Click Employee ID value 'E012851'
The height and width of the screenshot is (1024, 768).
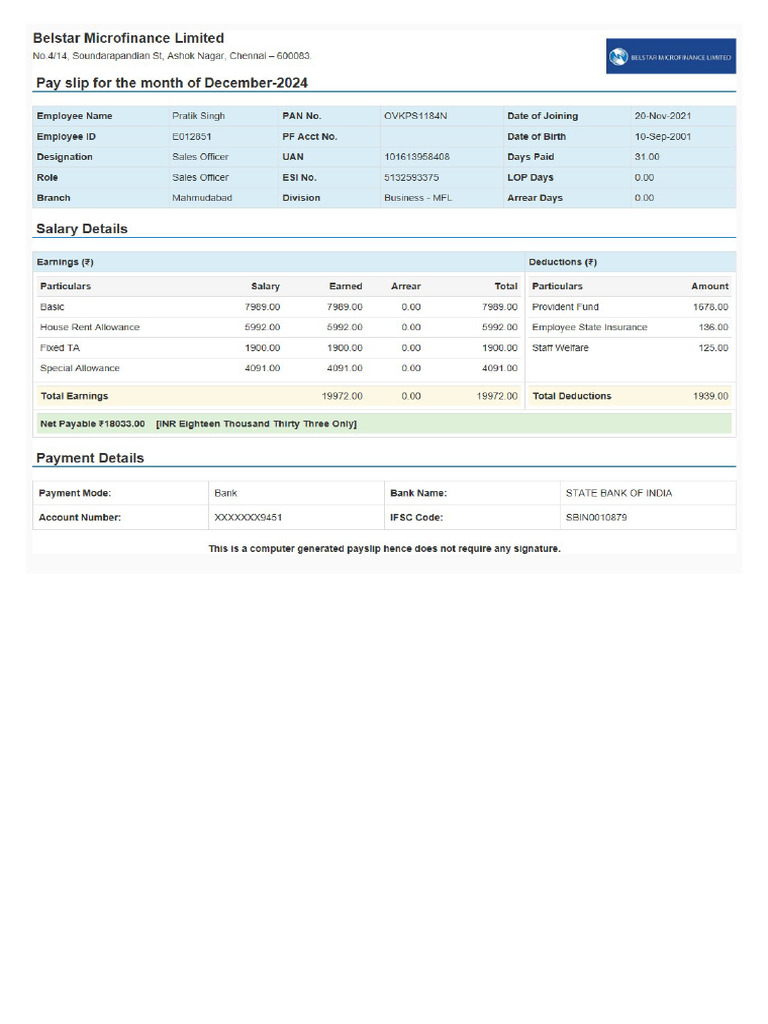[x=191, y=136]
